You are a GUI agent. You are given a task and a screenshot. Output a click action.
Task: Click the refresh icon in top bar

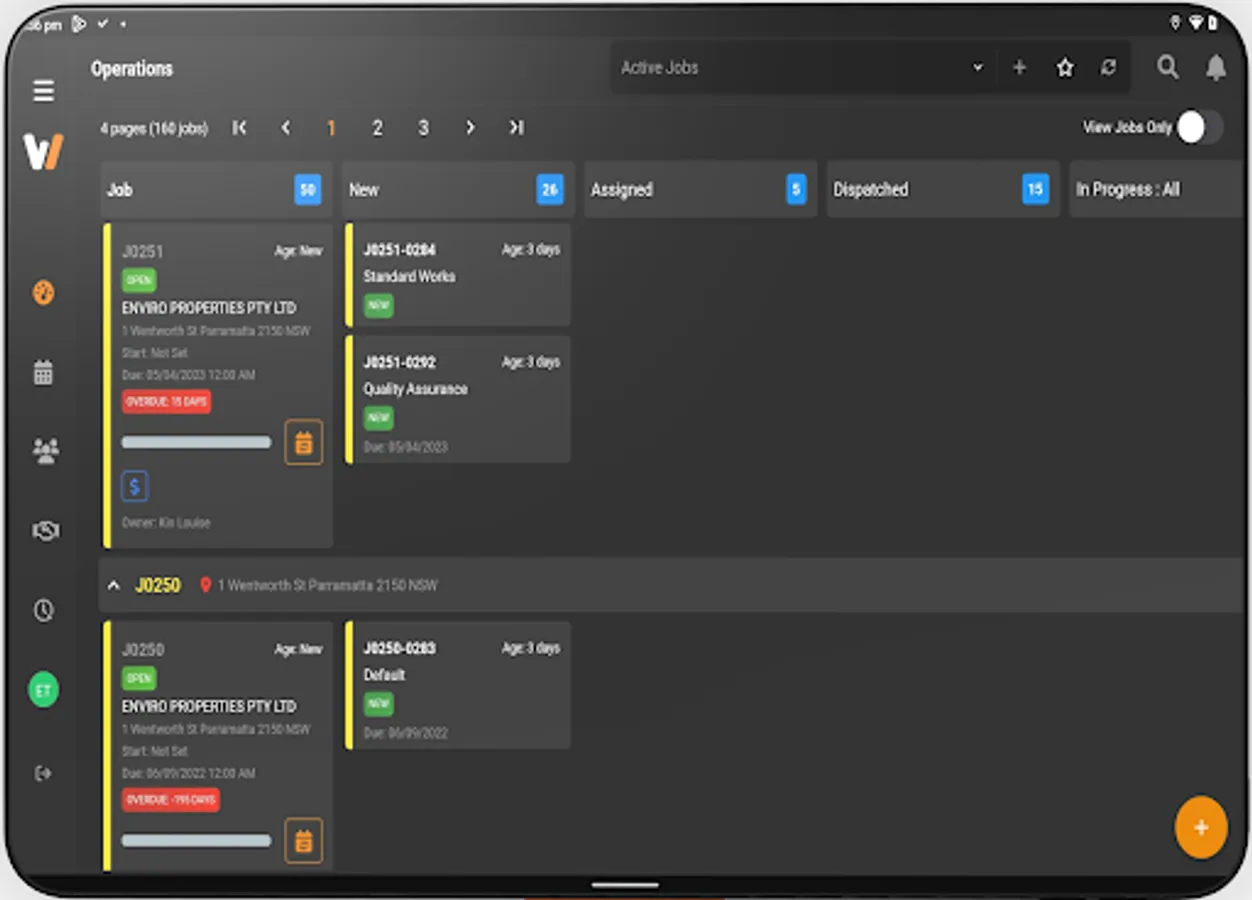pyautogui.click(x=1108, y=67)
